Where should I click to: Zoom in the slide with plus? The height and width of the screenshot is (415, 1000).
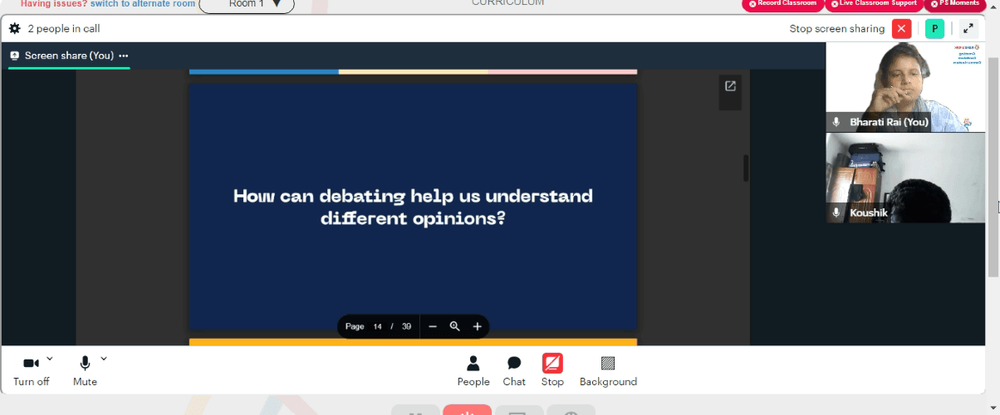[477, 326]
